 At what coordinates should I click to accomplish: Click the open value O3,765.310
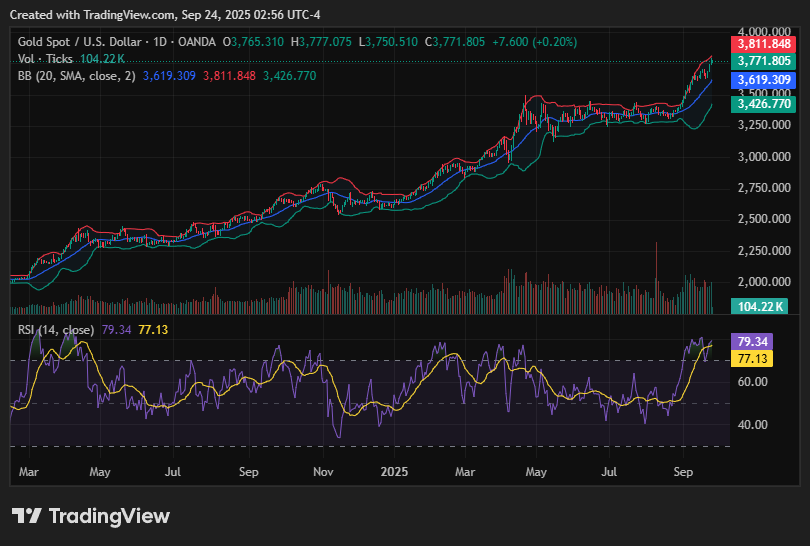click(253, 42)
